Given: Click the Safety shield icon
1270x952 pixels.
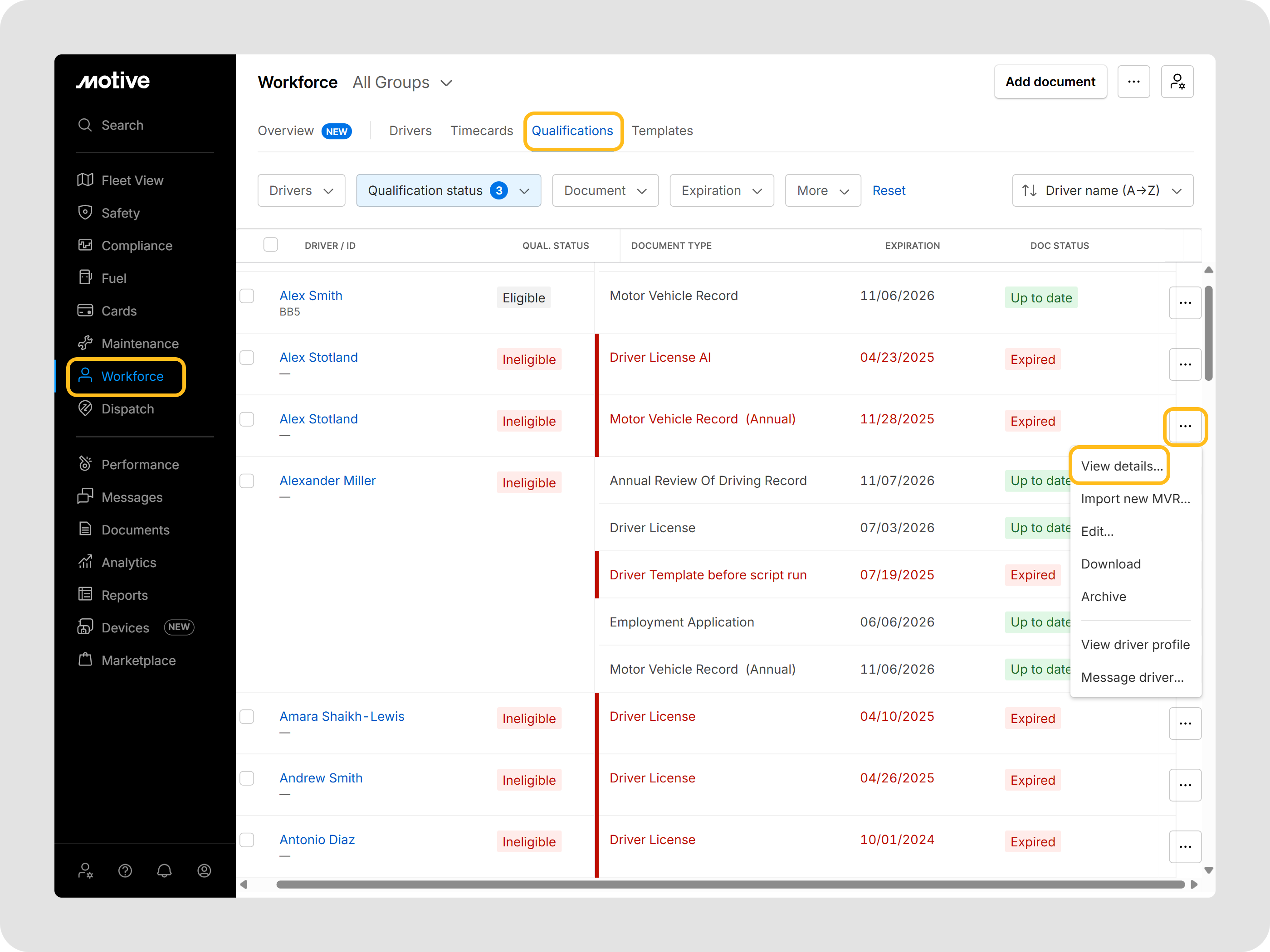Looking at the screenshot, I should [x=85, y=213].
